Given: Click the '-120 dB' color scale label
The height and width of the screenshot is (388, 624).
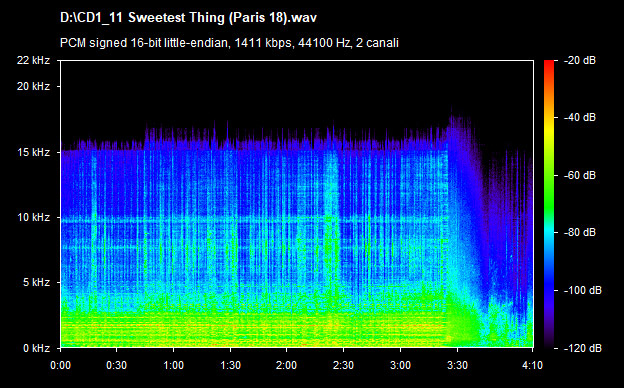Looking at the screenshot, I should [x=583, y=348].
